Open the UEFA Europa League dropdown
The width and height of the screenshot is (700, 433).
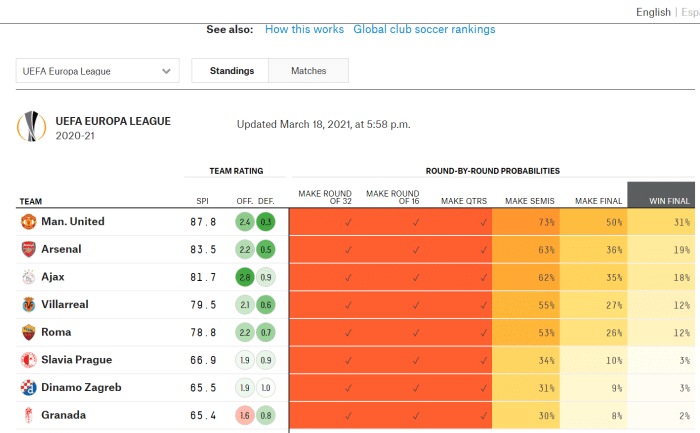coord(97,71)
